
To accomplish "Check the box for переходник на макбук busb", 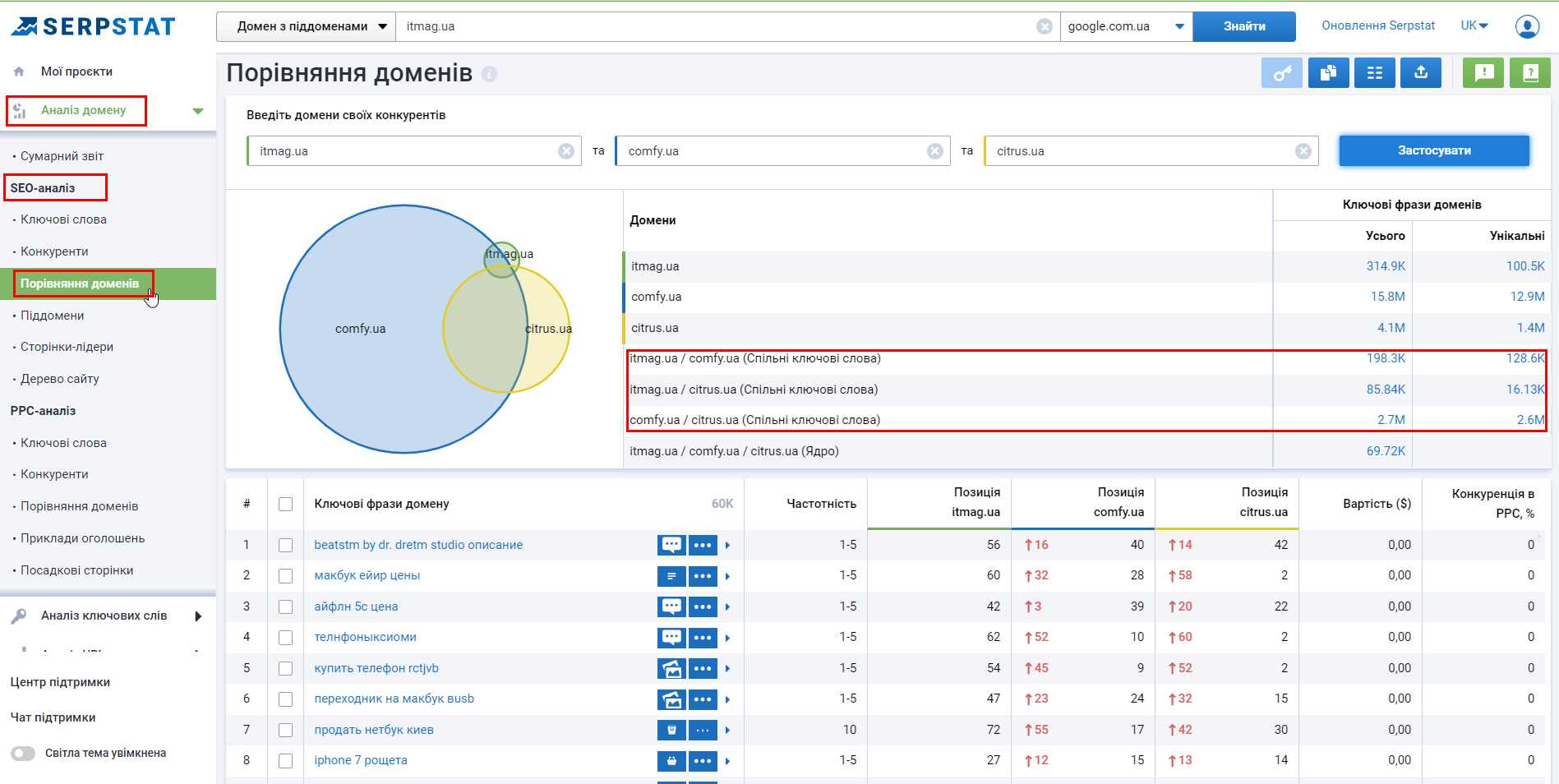I will pyautogui.click(x=285, y=699).
